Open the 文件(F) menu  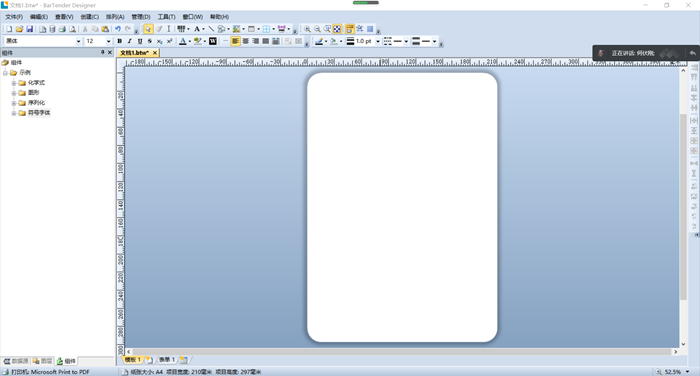(x=14, y=17)
